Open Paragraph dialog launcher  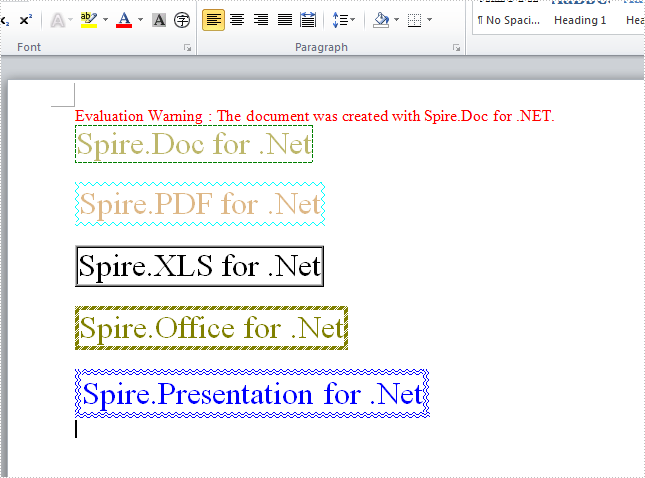click(x=457, y=48)
